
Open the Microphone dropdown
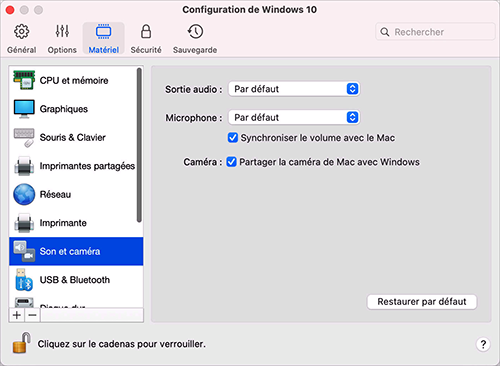tap(294, 117)
